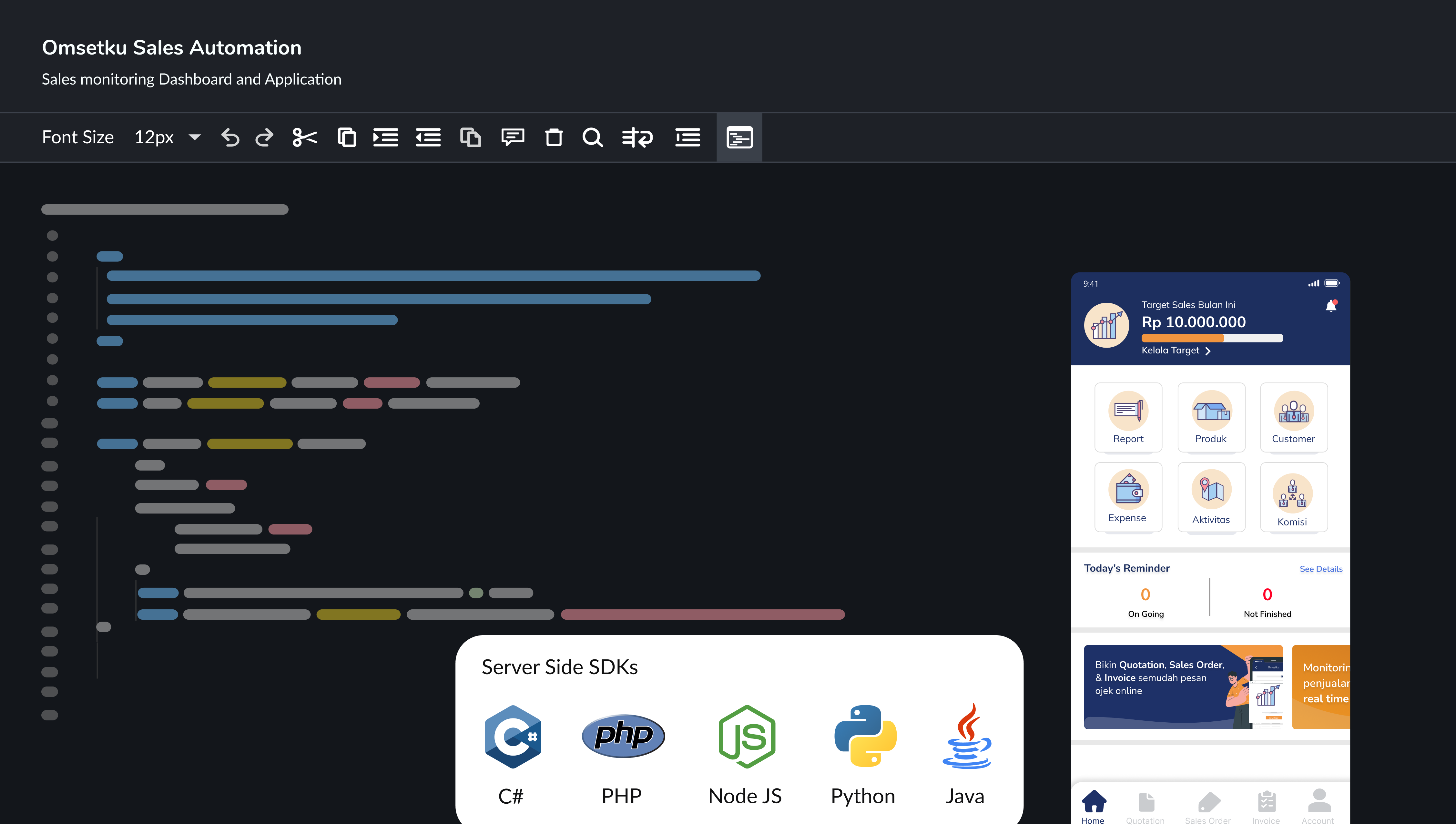Add a comment using the speech bubble icon

tap(512, 137)
